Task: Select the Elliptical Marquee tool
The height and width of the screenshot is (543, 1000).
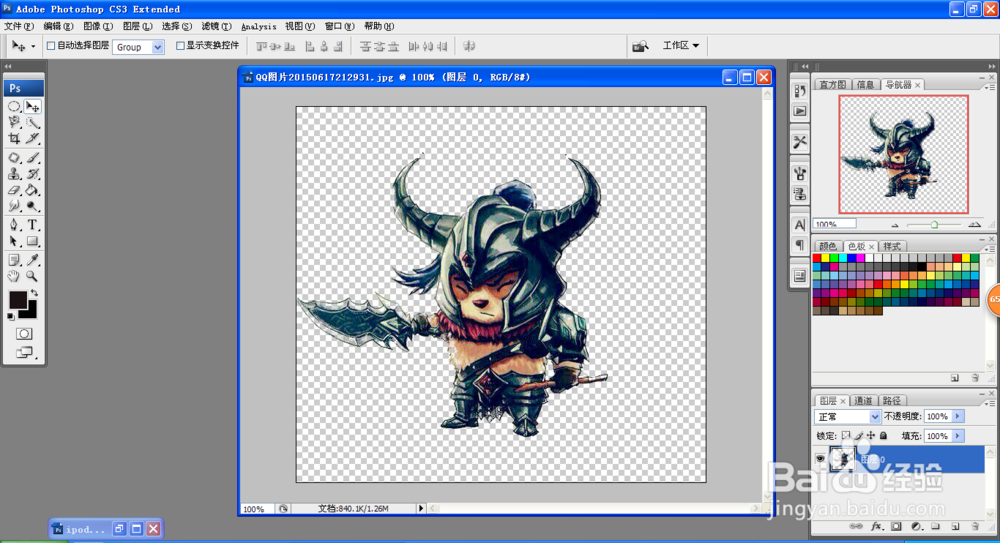Action: 14,107
